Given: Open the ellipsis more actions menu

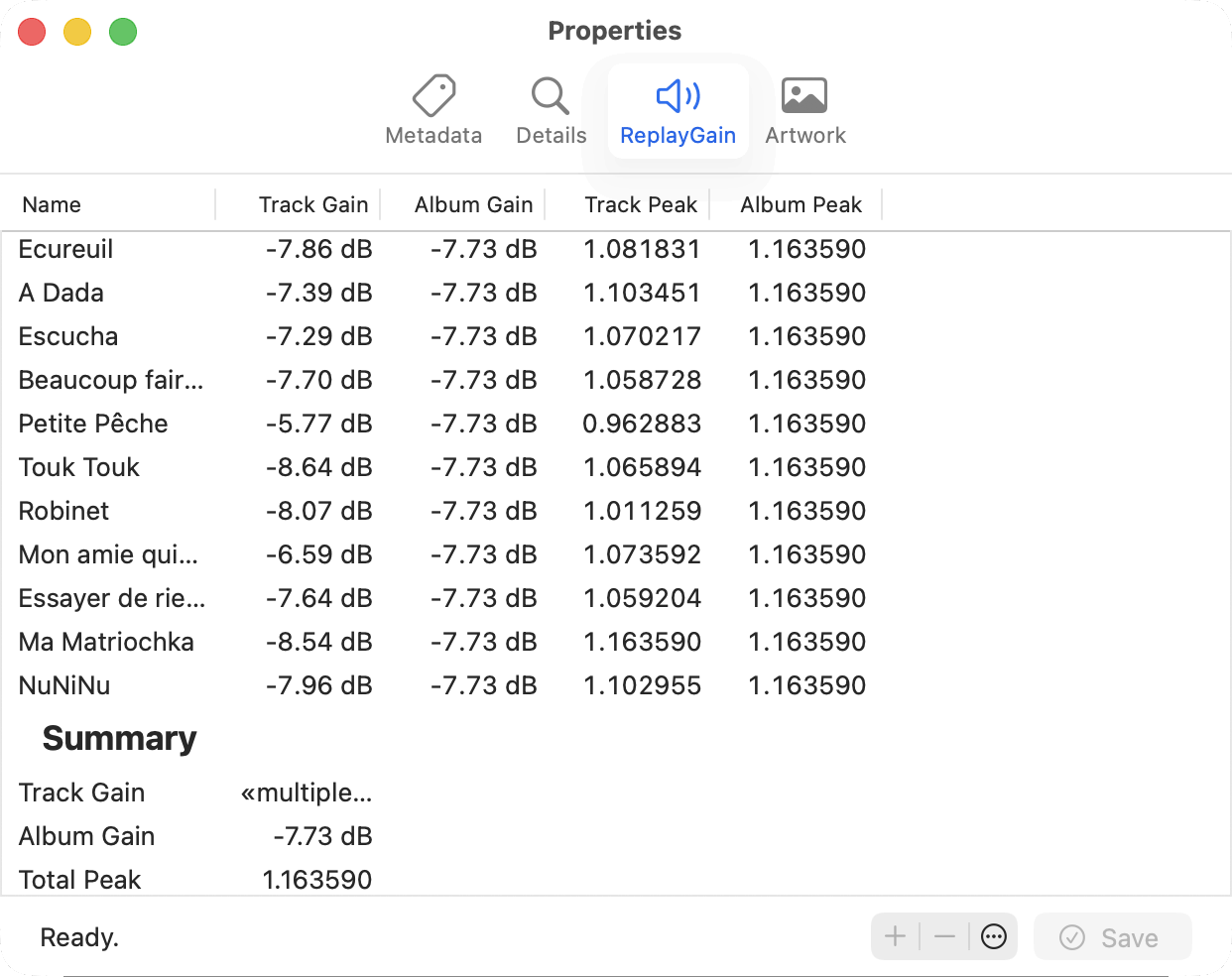Looking at the screenshot, I should tap(993, 936).
